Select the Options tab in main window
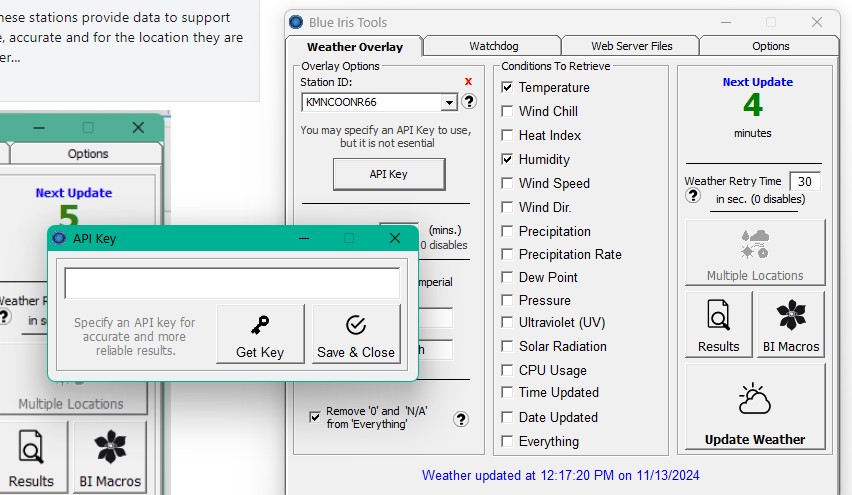The width and height of the screenshot is (852, 495). coord(770,46)
